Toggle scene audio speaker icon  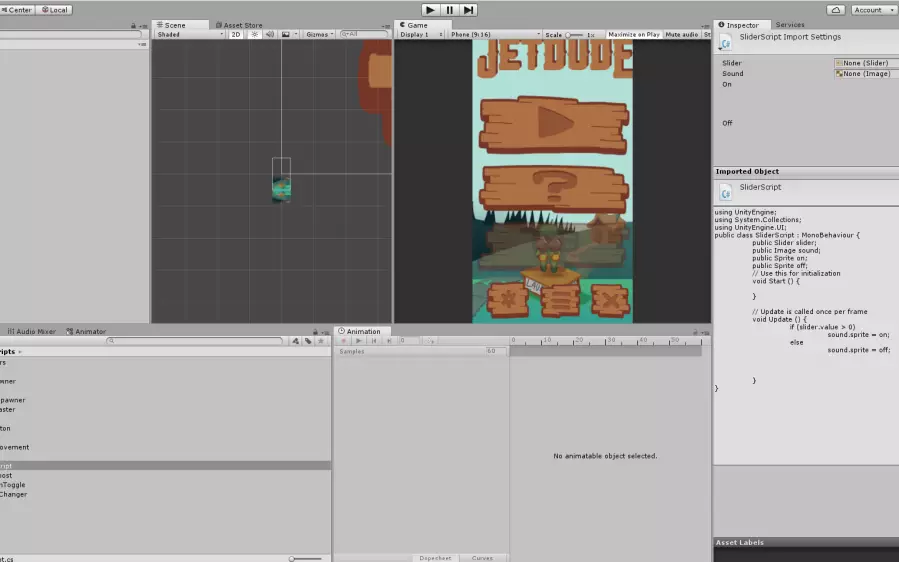point(269,34)
